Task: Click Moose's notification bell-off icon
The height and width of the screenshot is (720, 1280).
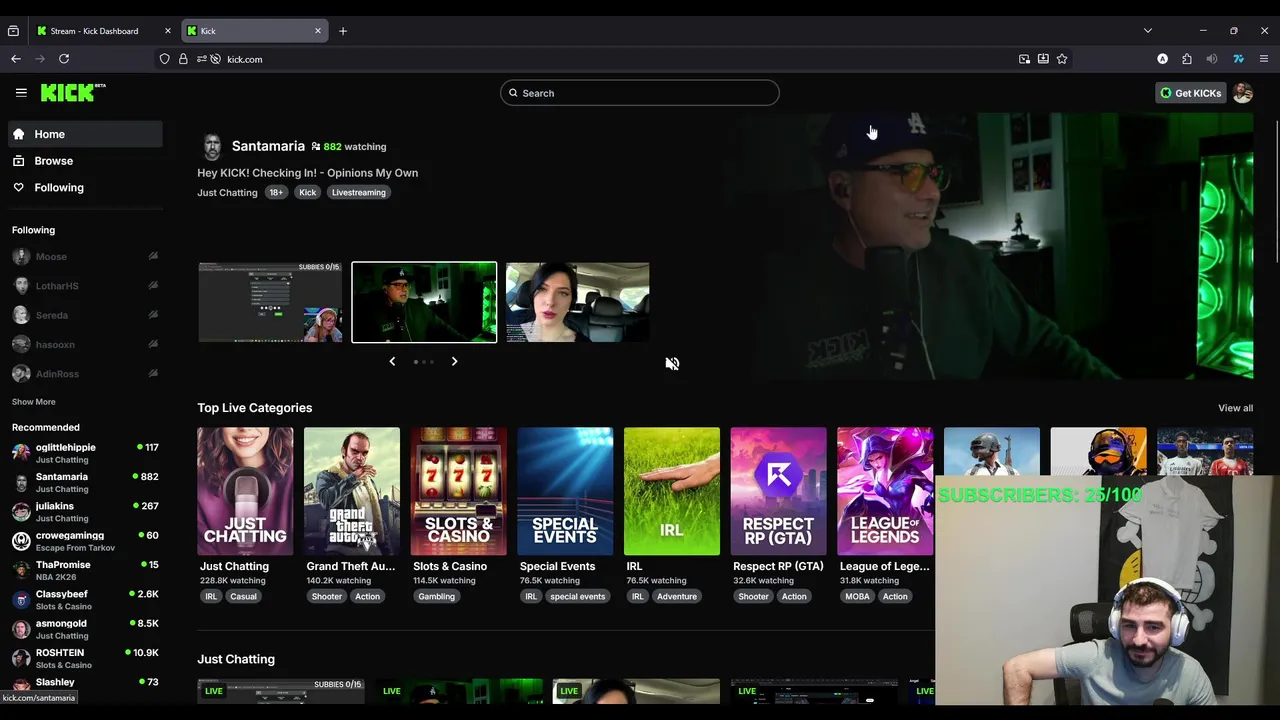Action: (153, 256)
